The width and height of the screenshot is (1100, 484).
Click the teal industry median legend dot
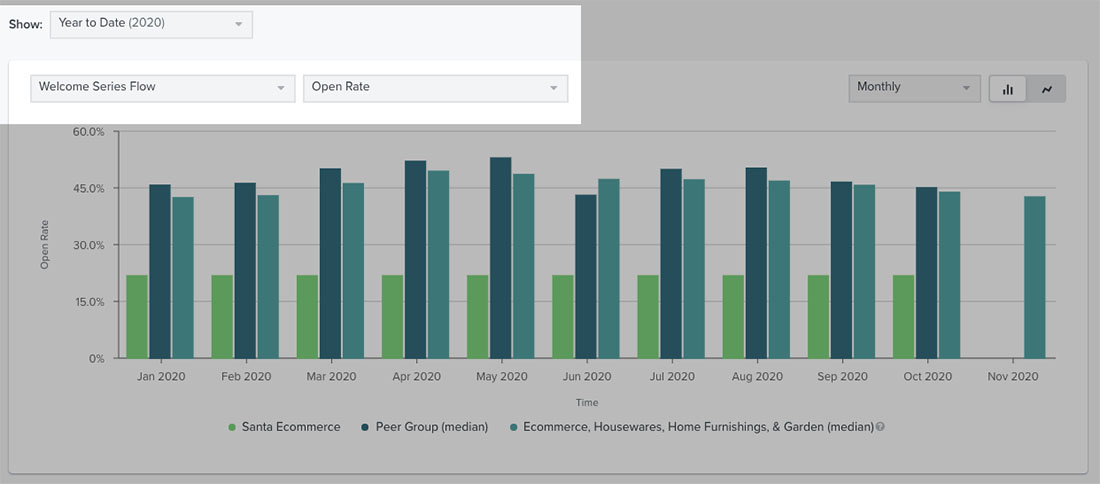(512, 427)
